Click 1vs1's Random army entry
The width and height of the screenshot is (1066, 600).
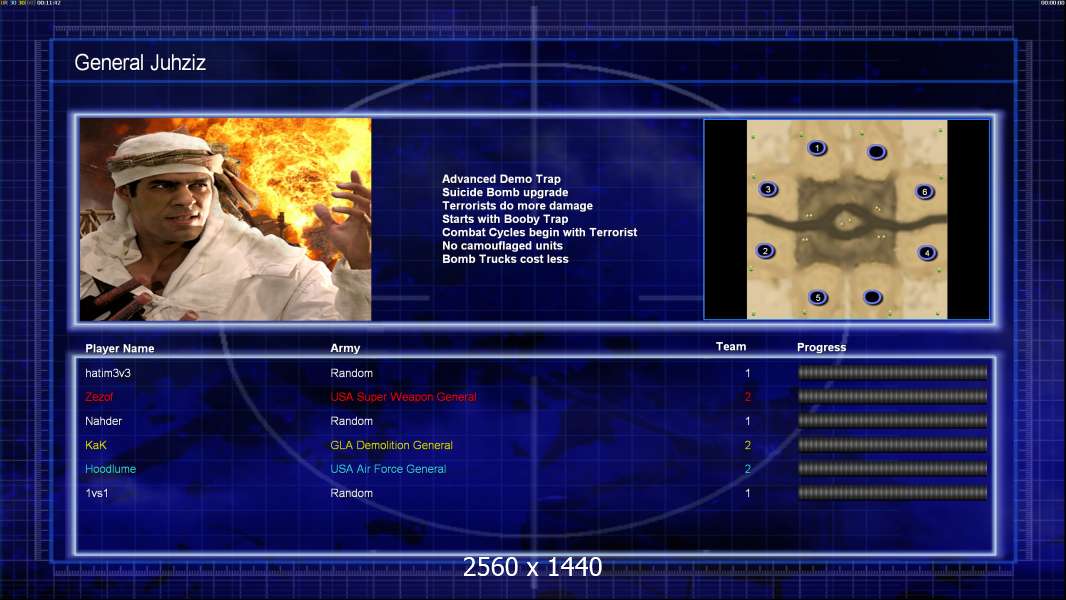tap(351, 493)
